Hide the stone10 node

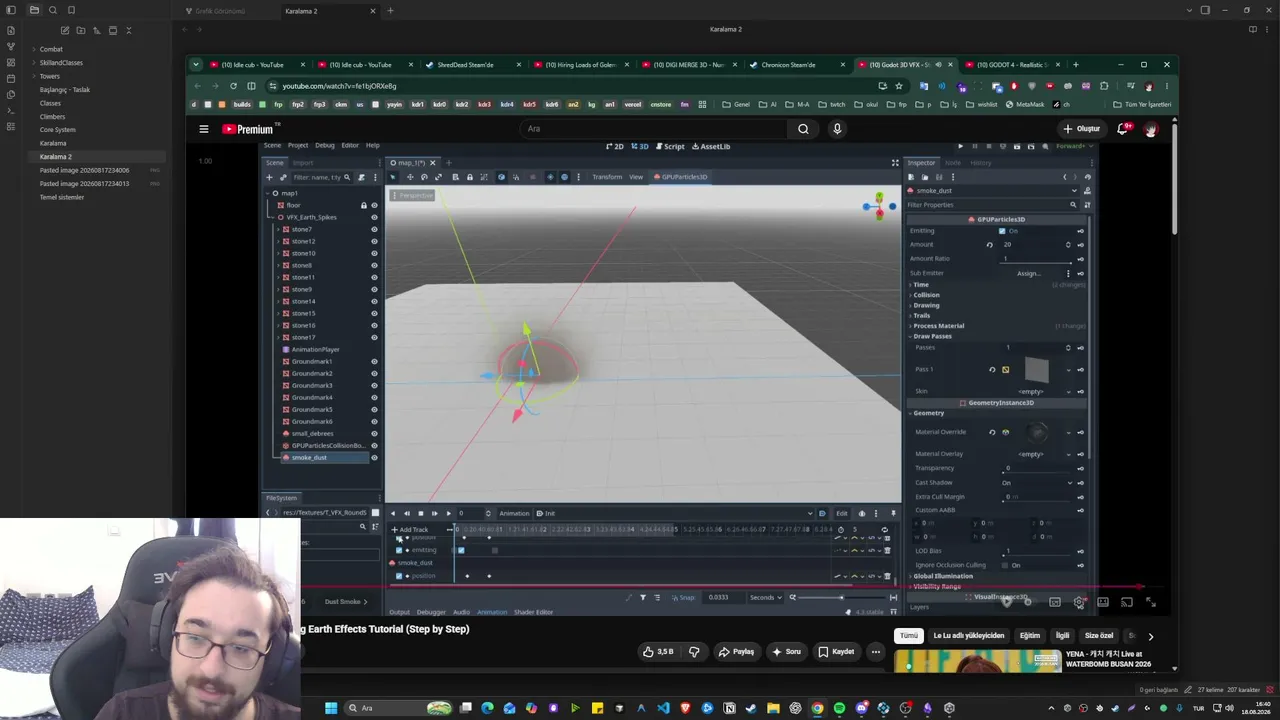click(x=375, y=253)
